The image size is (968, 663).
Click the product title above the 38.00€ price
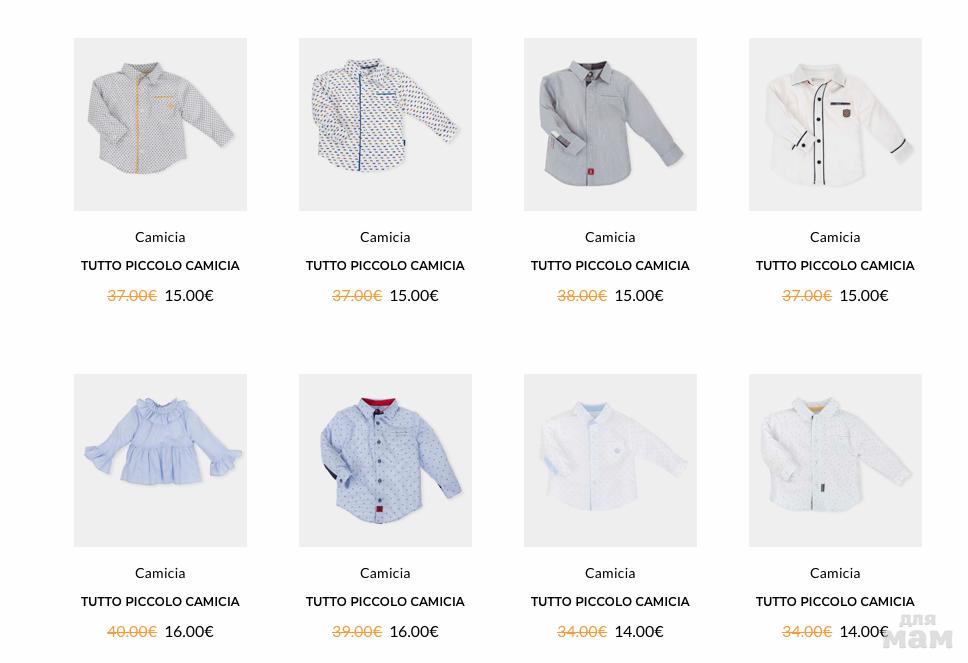point(610,266)
